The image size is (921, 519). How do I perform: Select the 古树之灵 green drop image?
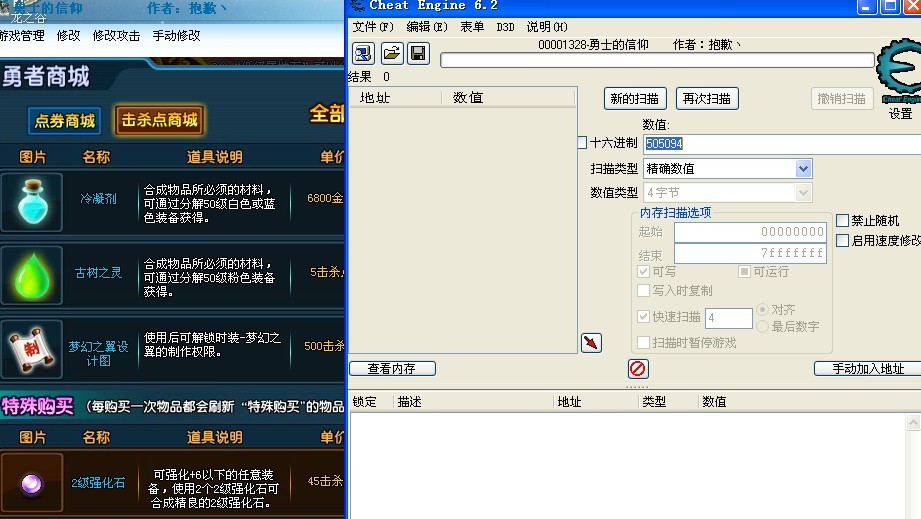32,275
